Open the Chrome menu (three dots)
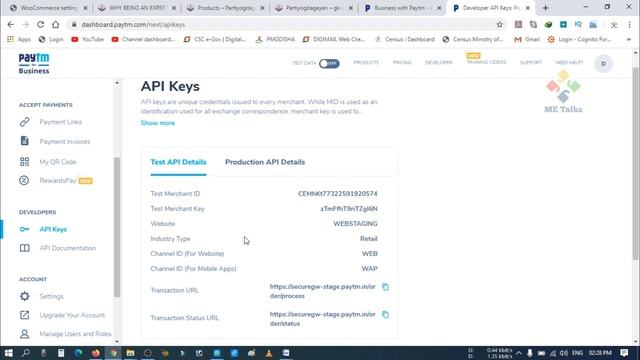 [629, 24]
